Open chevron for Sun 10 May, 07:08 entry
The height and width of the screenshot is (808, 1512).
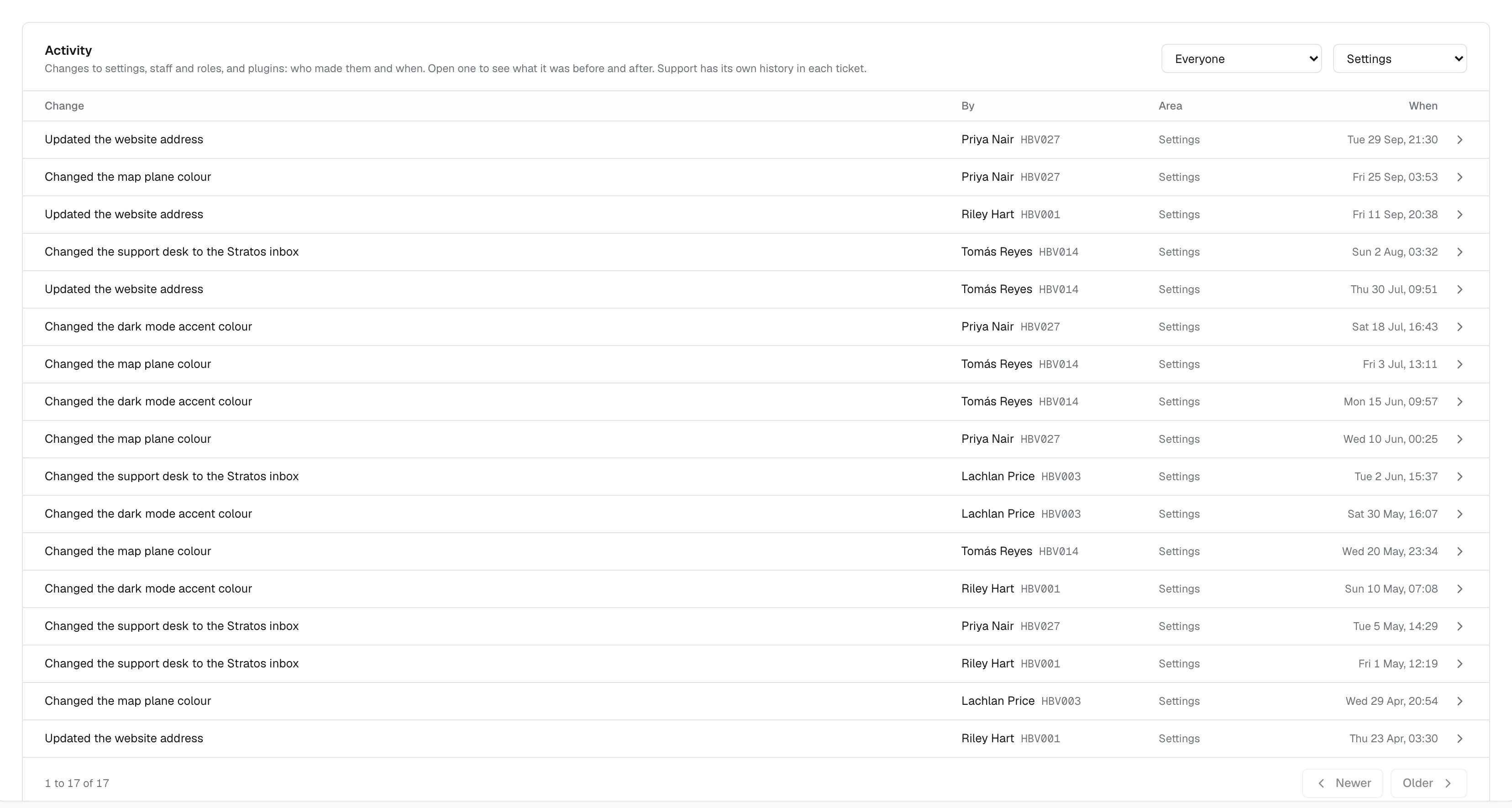coord(1460,589)
